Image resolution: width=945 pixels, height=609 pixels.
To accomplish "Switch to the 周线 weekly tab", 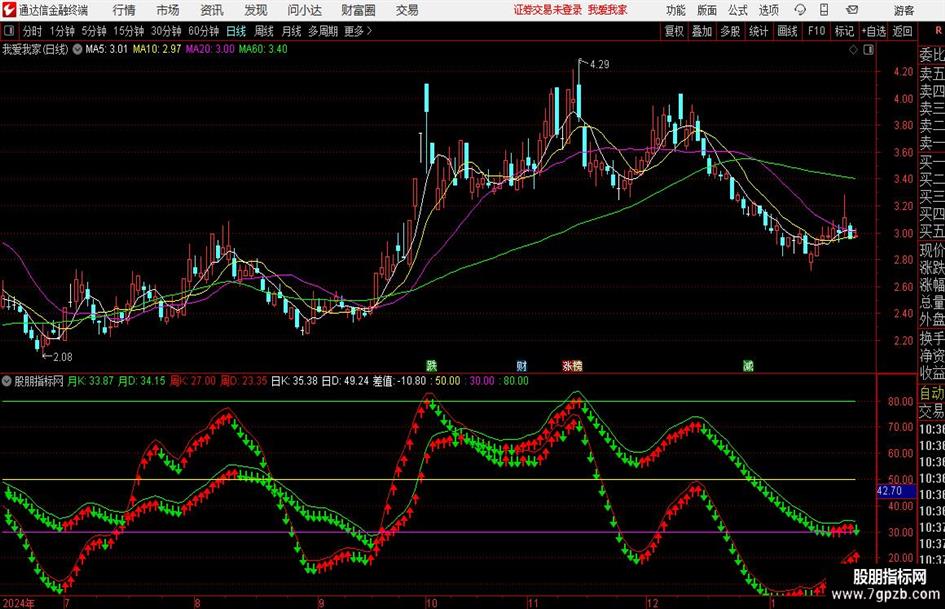I will coord(263,31).
